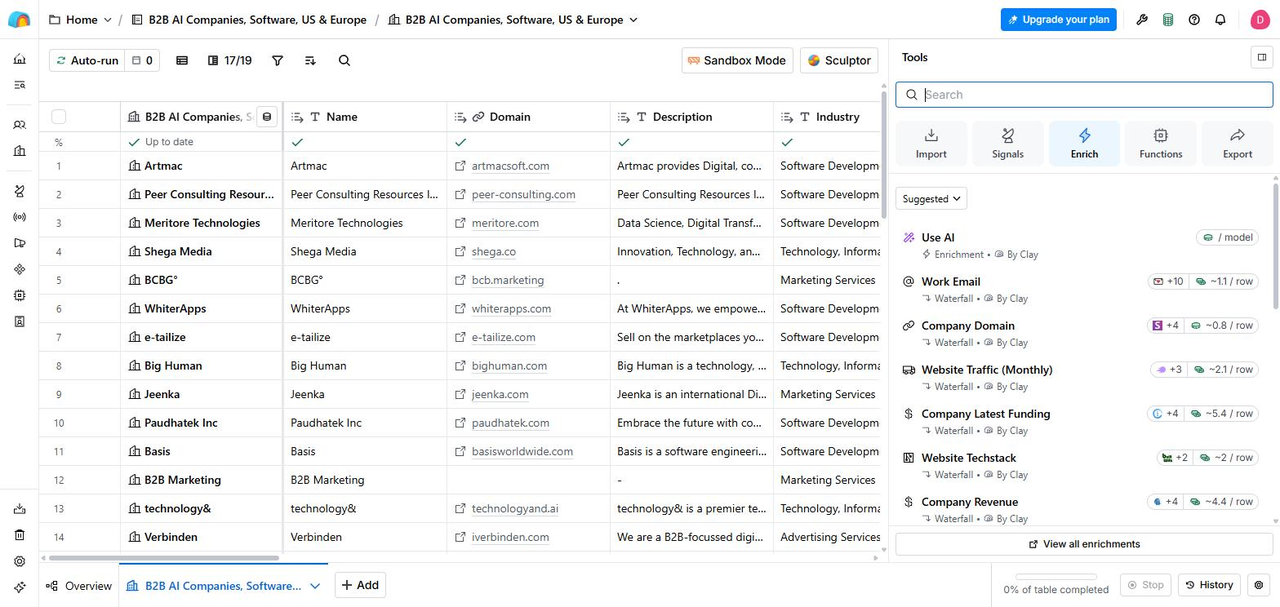Click the Upgrade your plan button
Image resolution: width=1280 pixels, height=607 pixels.
point(1060,19)
